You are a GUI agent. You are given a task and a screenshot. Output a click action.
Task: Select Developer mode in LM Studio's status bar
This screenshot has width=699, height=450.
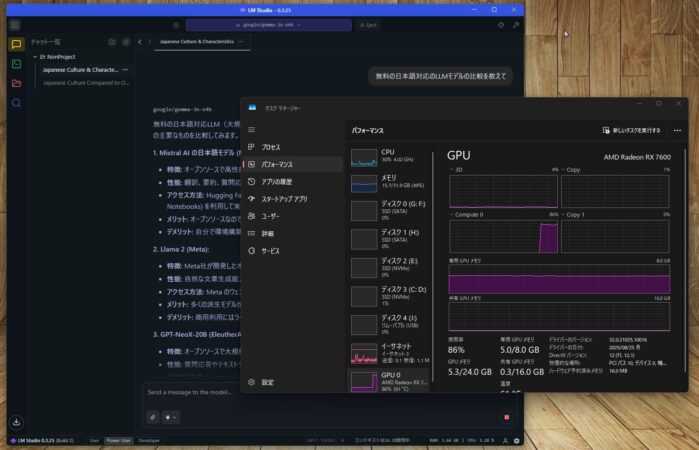(x=149, y=441)
